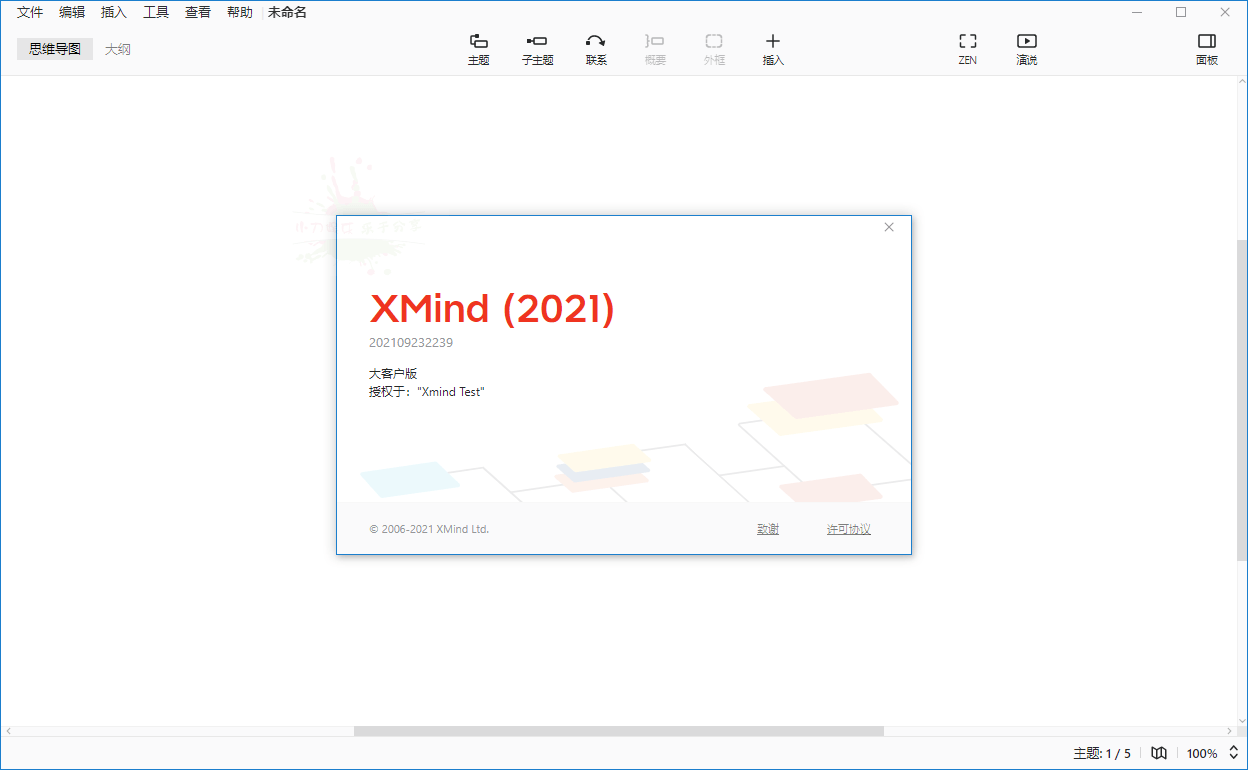Close the XMind about dialog
This screenshot has height=770, width=1248.
tap(888, 227)
